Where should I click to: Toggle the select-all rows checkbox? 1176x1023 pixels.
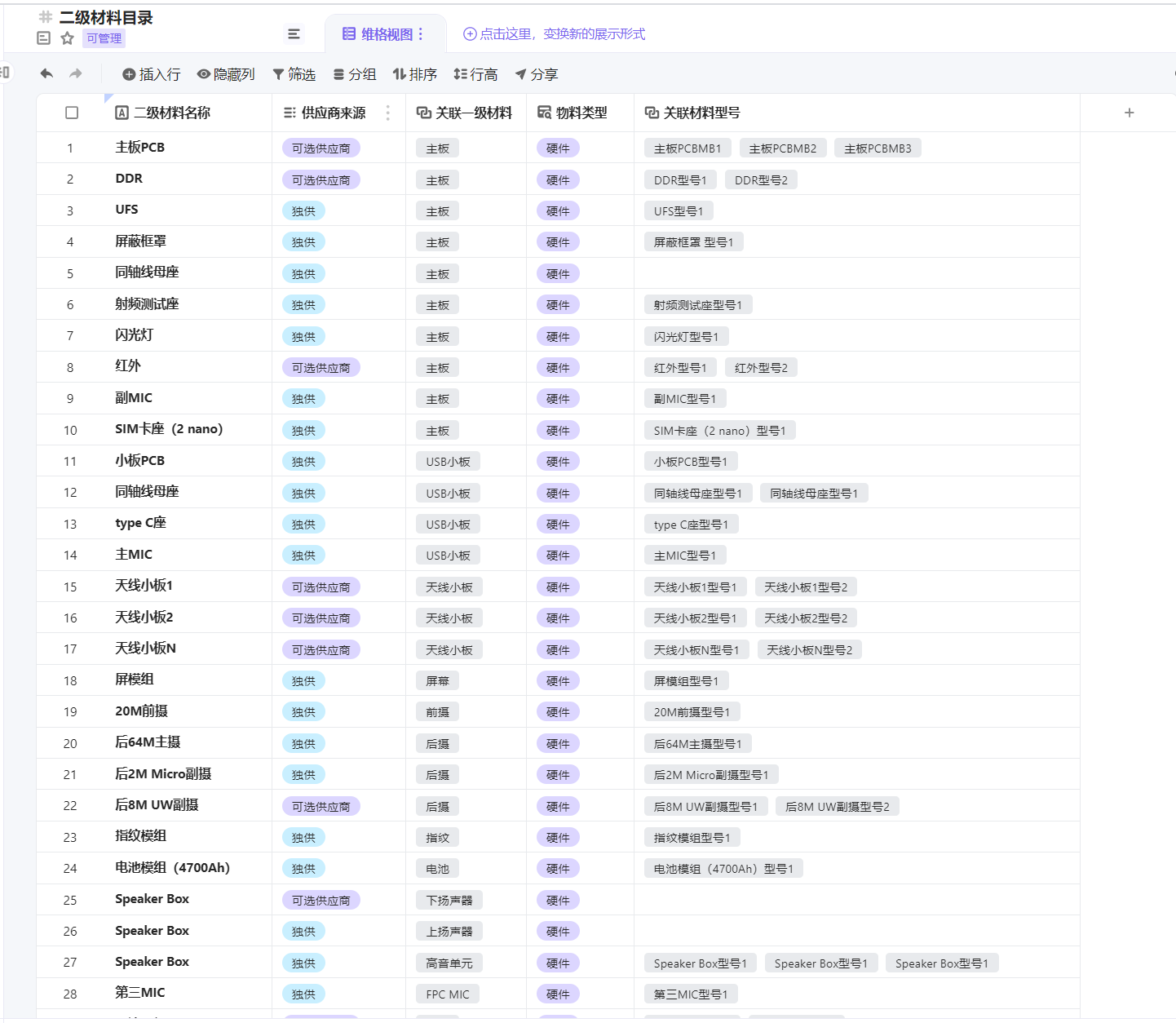pyautogui.click(x=72, y=113)
